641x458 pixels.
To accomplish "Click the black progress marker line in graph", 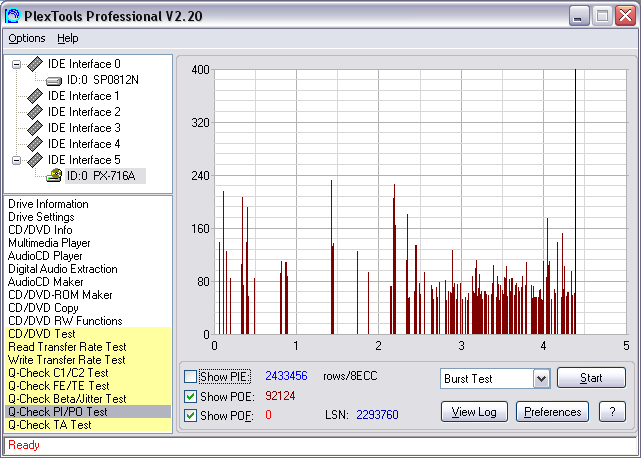I will pos(575,202).
